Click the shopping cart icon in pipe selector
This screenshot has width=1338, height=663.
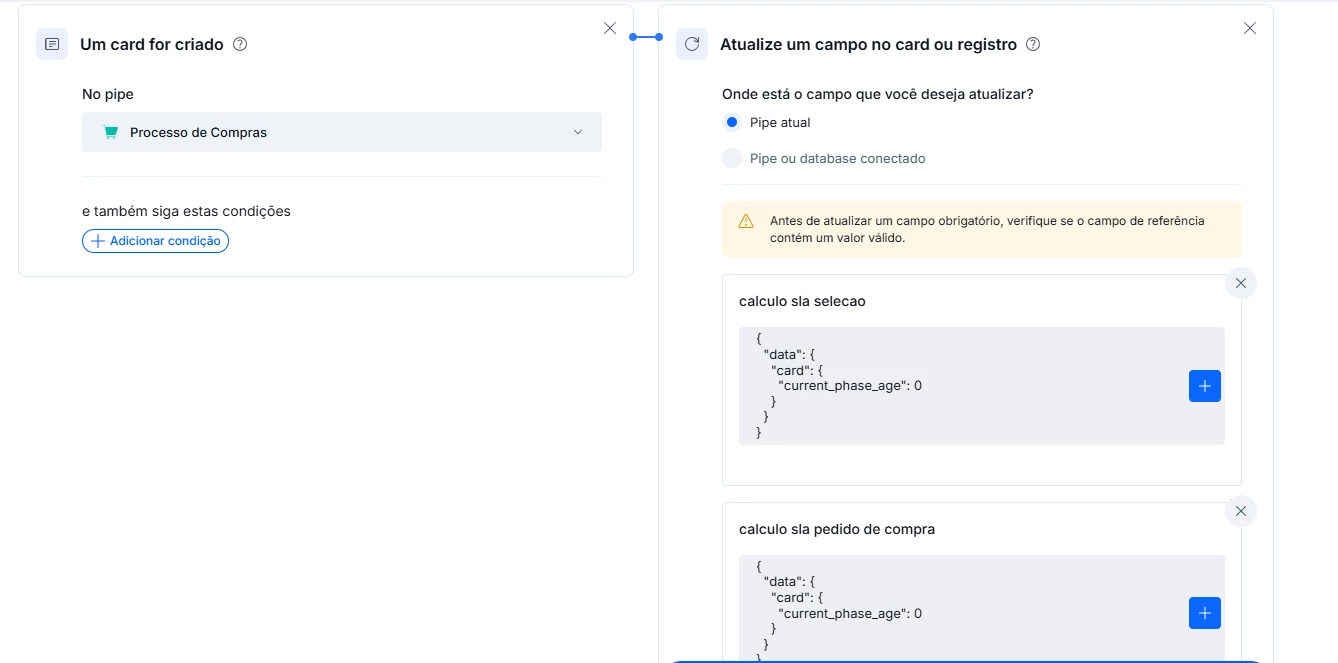(x=111, y=132)
